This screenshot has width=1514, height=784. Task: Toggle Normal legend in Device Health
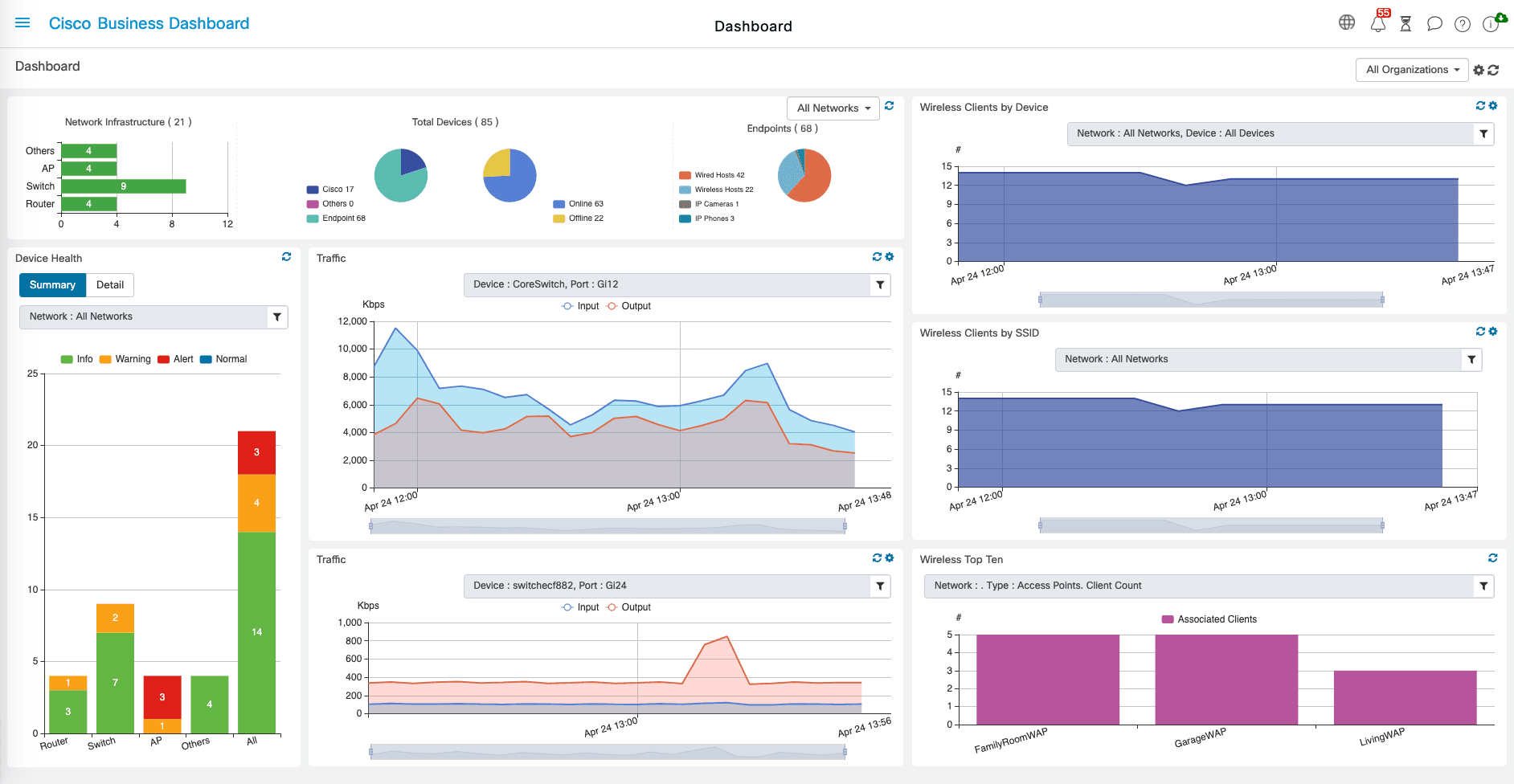point(223,359)
